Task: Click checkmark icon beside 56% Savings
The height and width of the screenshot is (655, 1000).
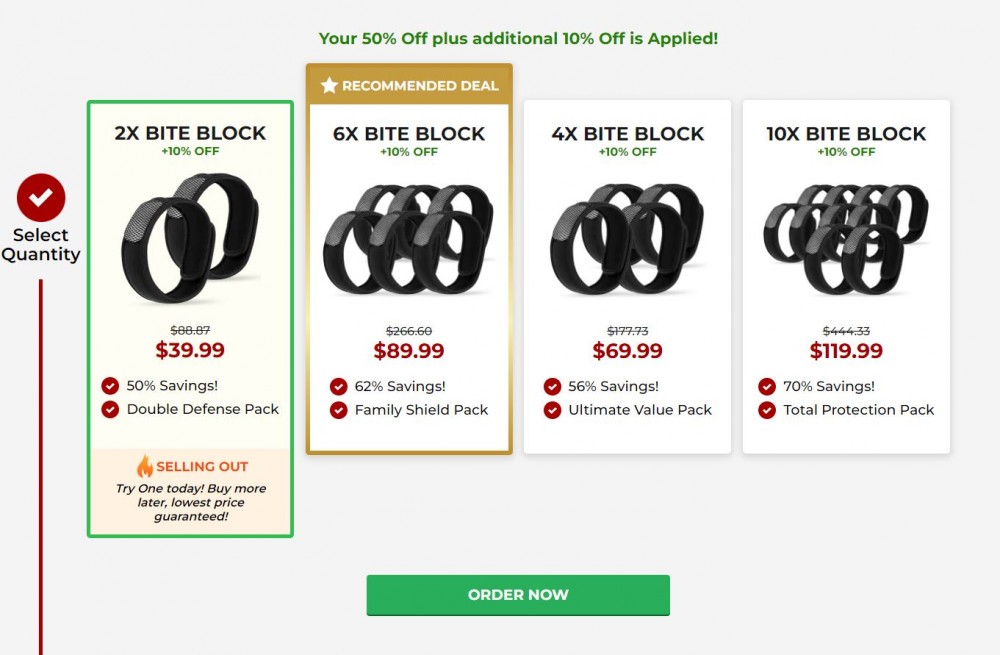Action: click(552, 386)
